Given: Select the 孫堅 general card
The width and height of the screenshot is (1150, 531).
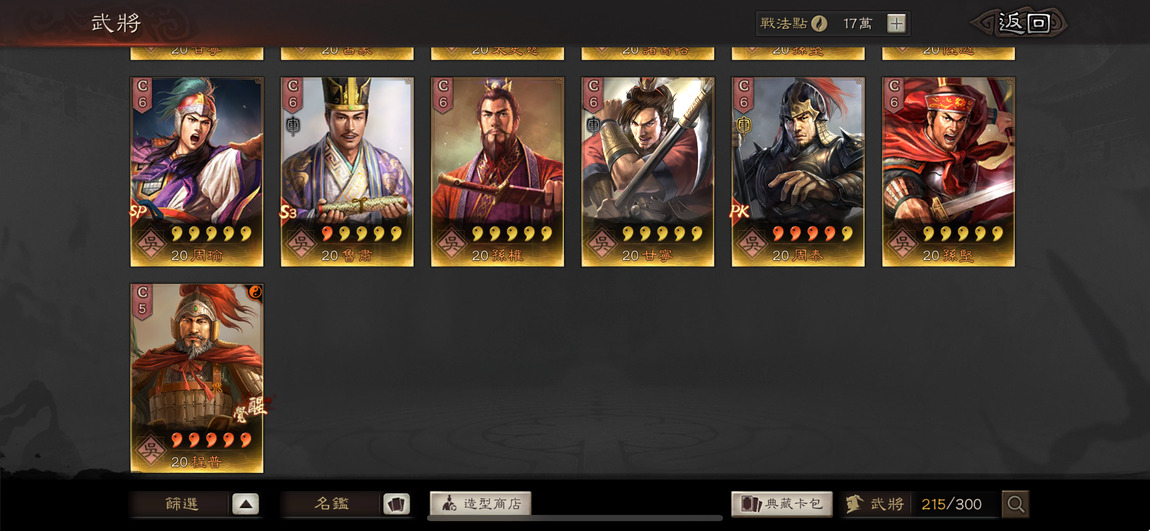Looking at the screenshot, I should pyautogui.click(x=948, y=172).
